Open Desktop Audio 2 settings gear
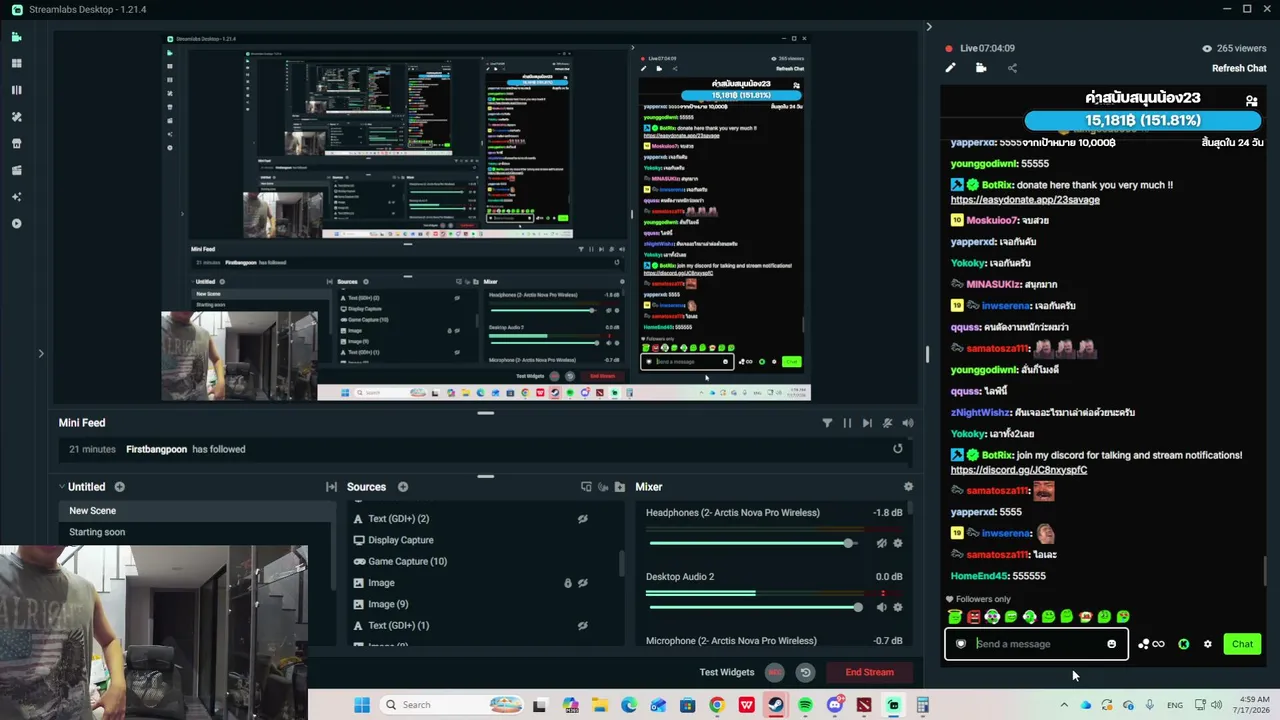 click(x=897, y=607)
